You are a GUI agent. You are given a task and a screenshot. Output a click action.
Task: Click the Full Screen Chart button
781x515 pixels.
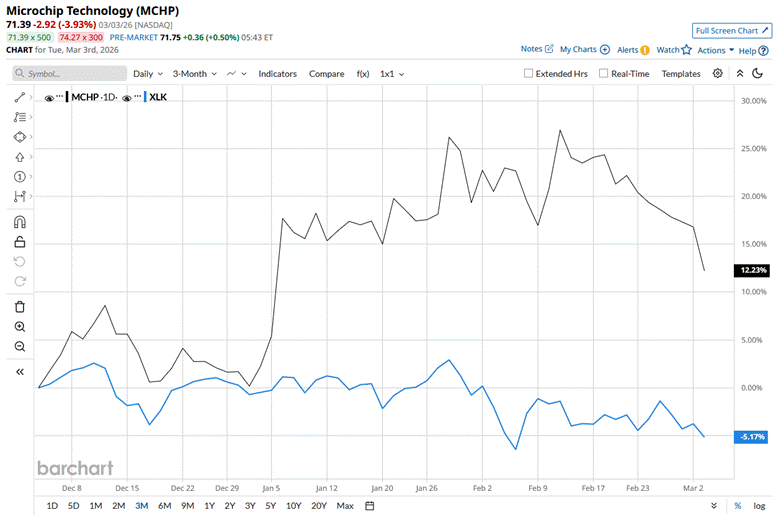[732, 31]
